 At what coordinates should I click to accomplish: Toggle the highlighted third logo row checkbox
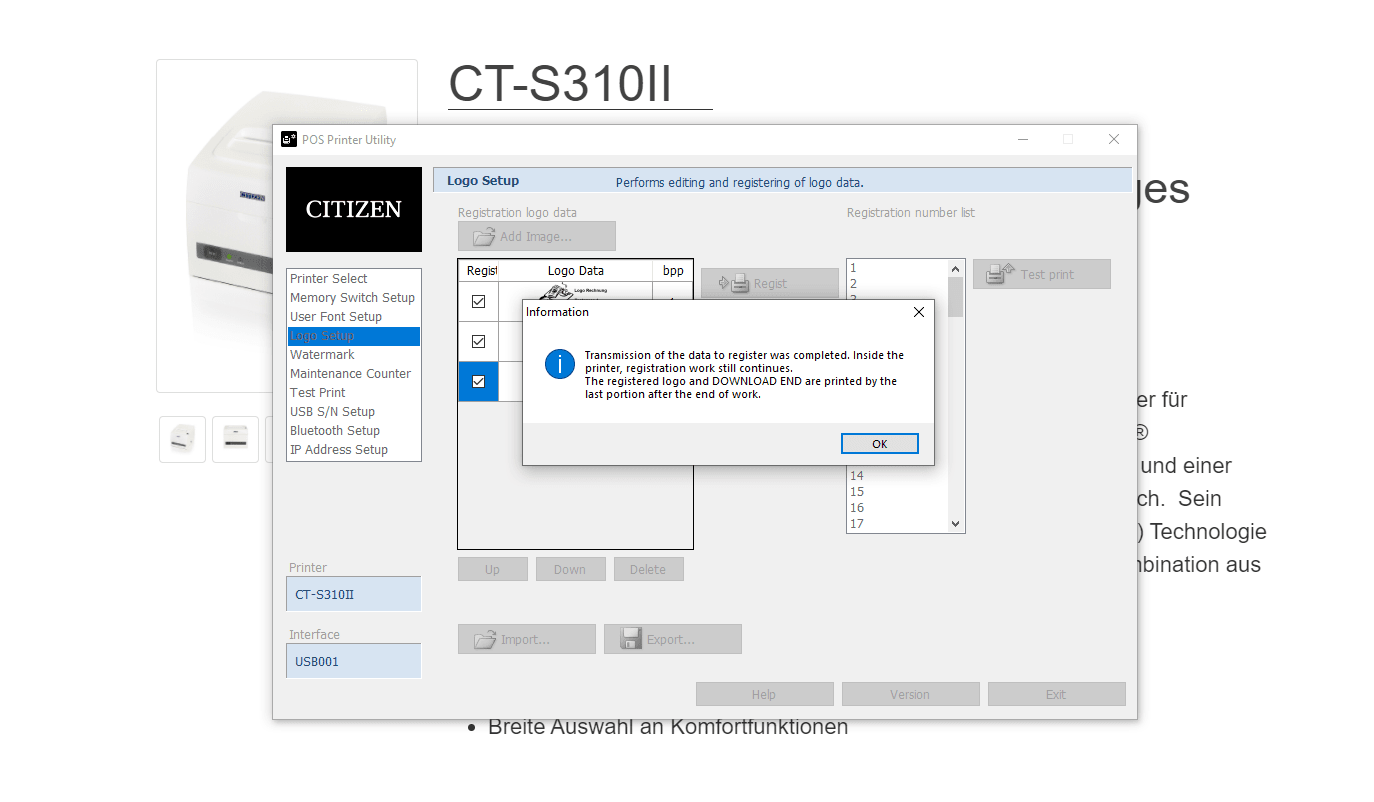tap(478, 381)
